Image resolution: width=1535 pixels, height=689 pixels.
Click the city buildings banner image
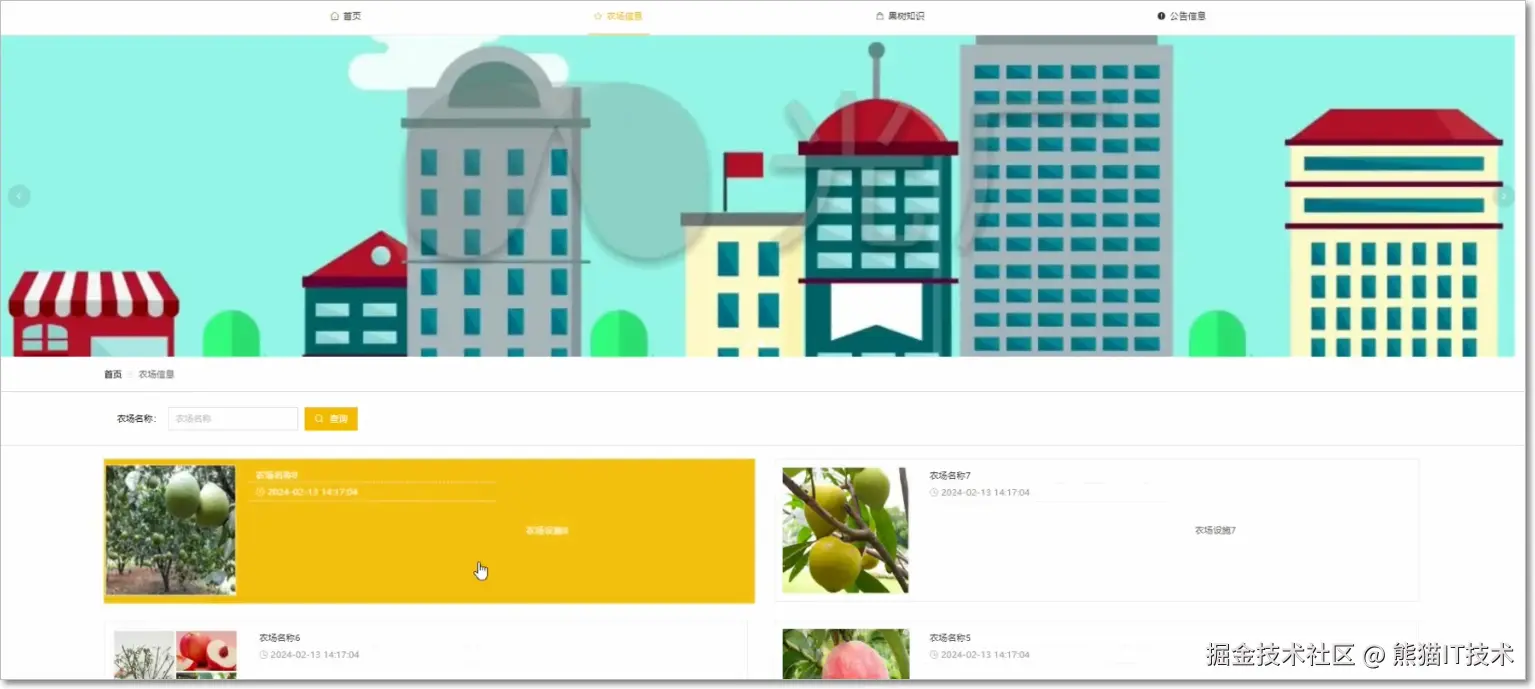point(757,196)
